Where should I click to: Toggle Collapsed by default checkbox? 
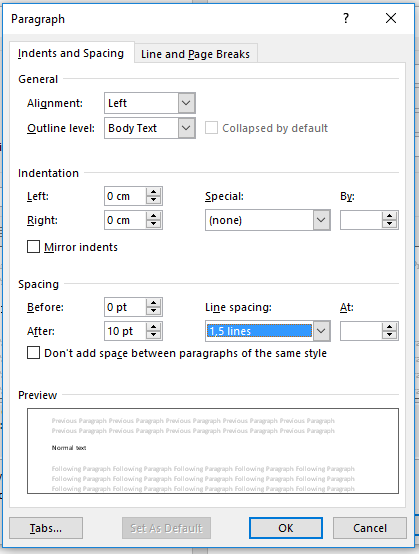point(211,128)
